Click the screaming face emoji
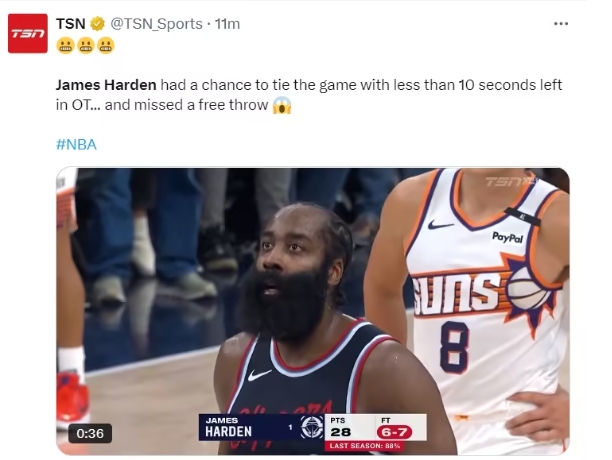This screenshot has height=460, width=612. click(282, 105)
